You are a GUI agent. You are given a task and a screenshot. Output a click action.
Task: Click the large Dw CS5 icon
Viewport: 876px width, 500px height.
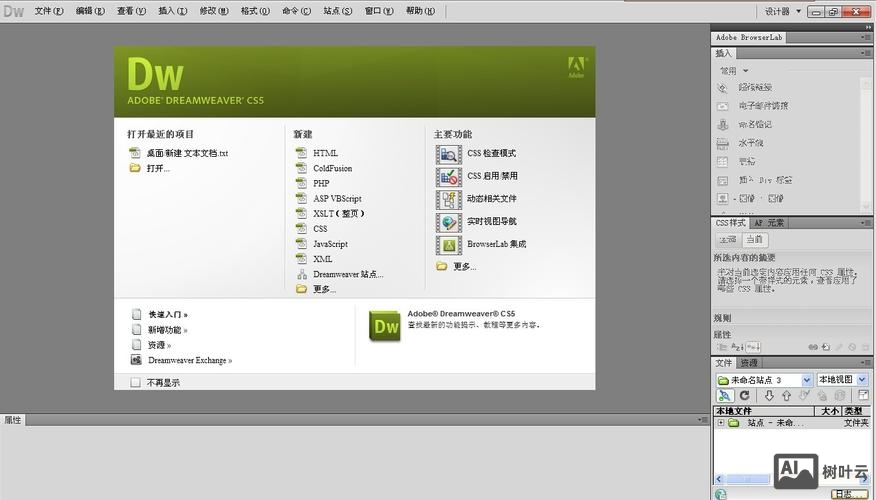click(385, 326)
